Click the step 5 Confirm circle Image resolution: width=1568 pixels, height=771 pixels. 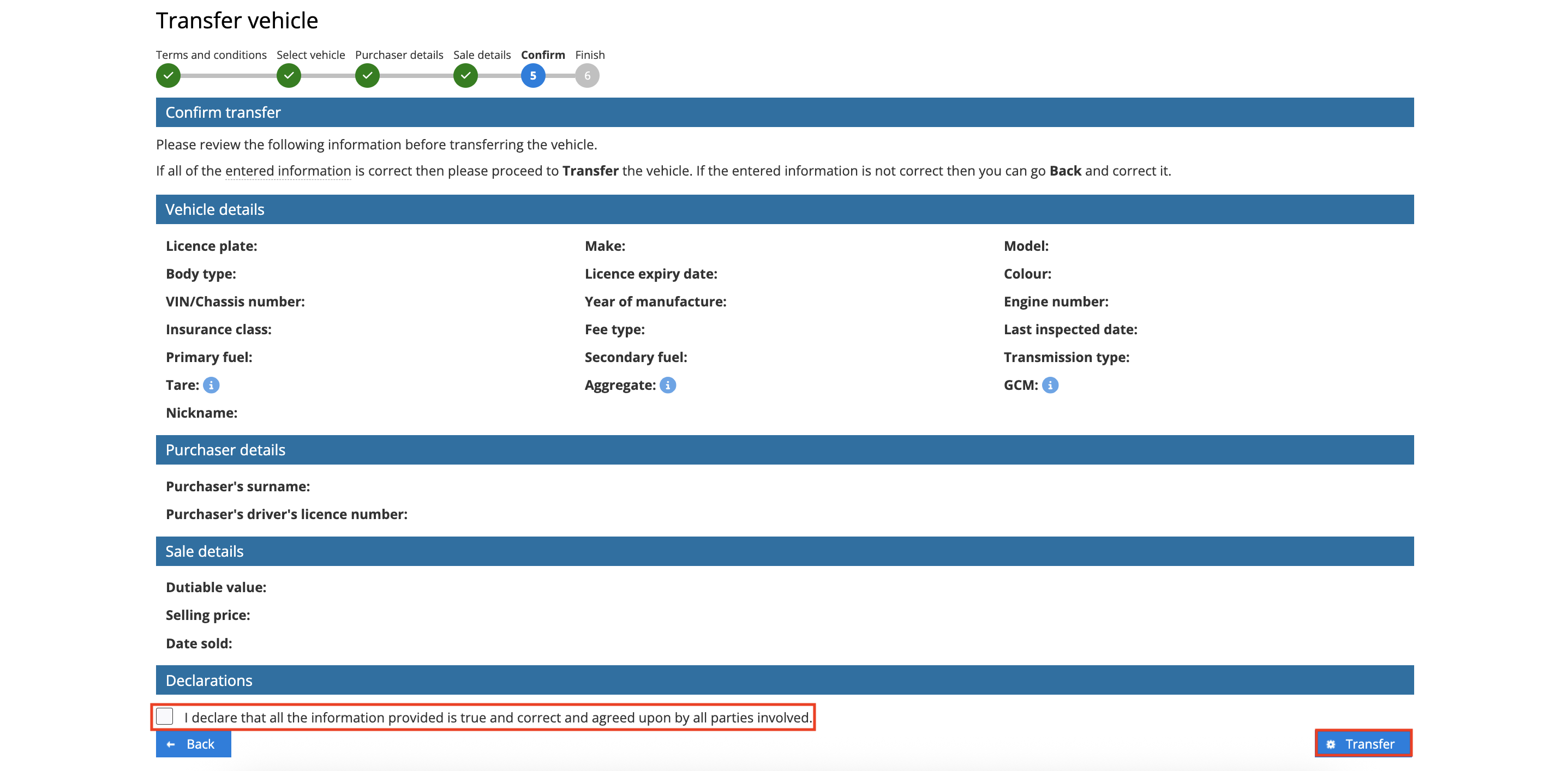pyautogui.click(x=532, y=76)
